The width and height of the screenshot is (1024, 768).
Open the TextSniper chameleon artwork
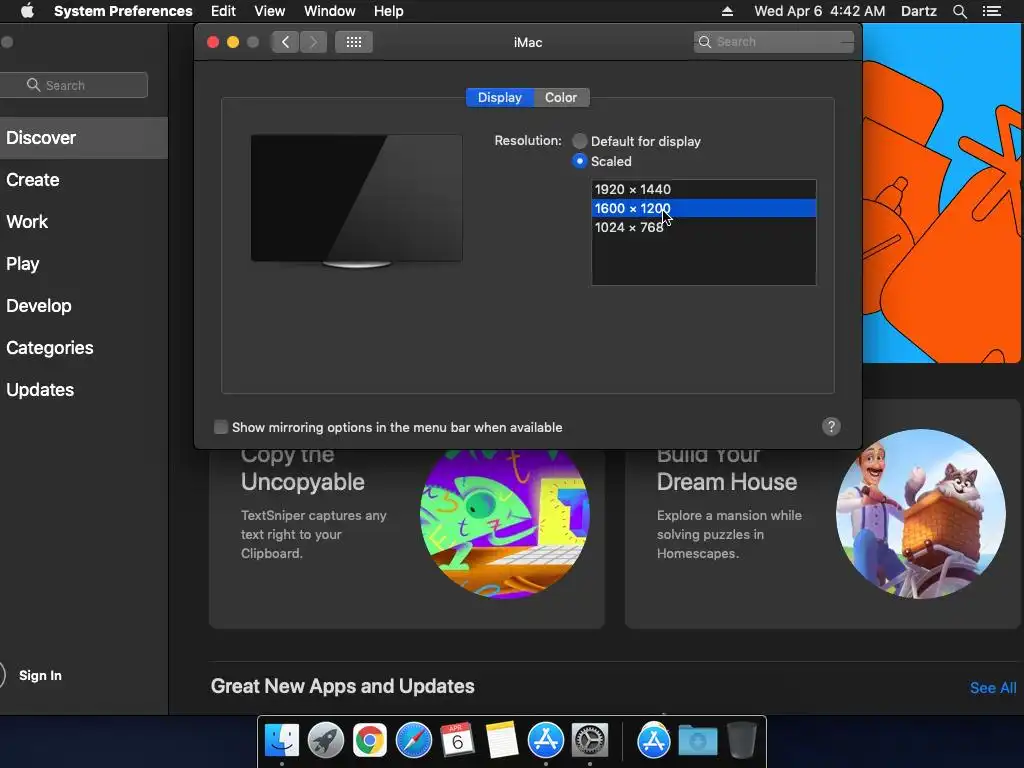(505, 522)
